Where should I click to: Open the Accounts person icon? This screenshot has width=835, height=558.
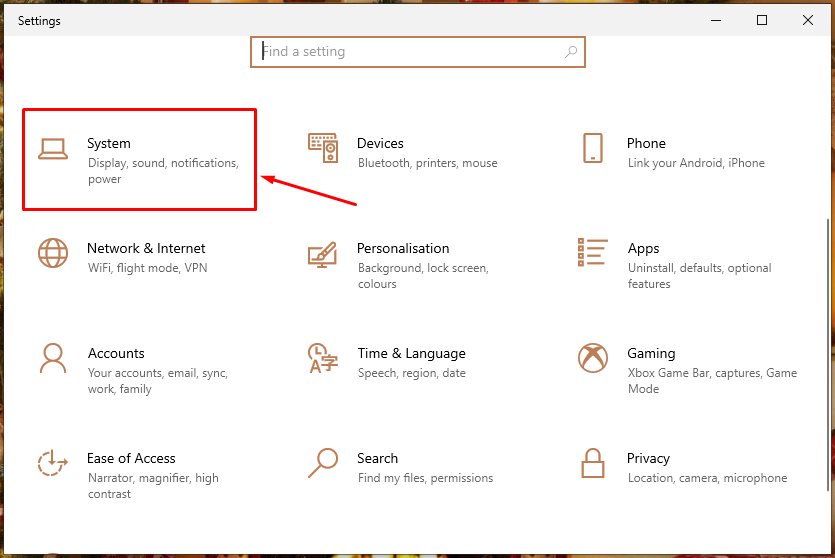[x=53, y=358]
